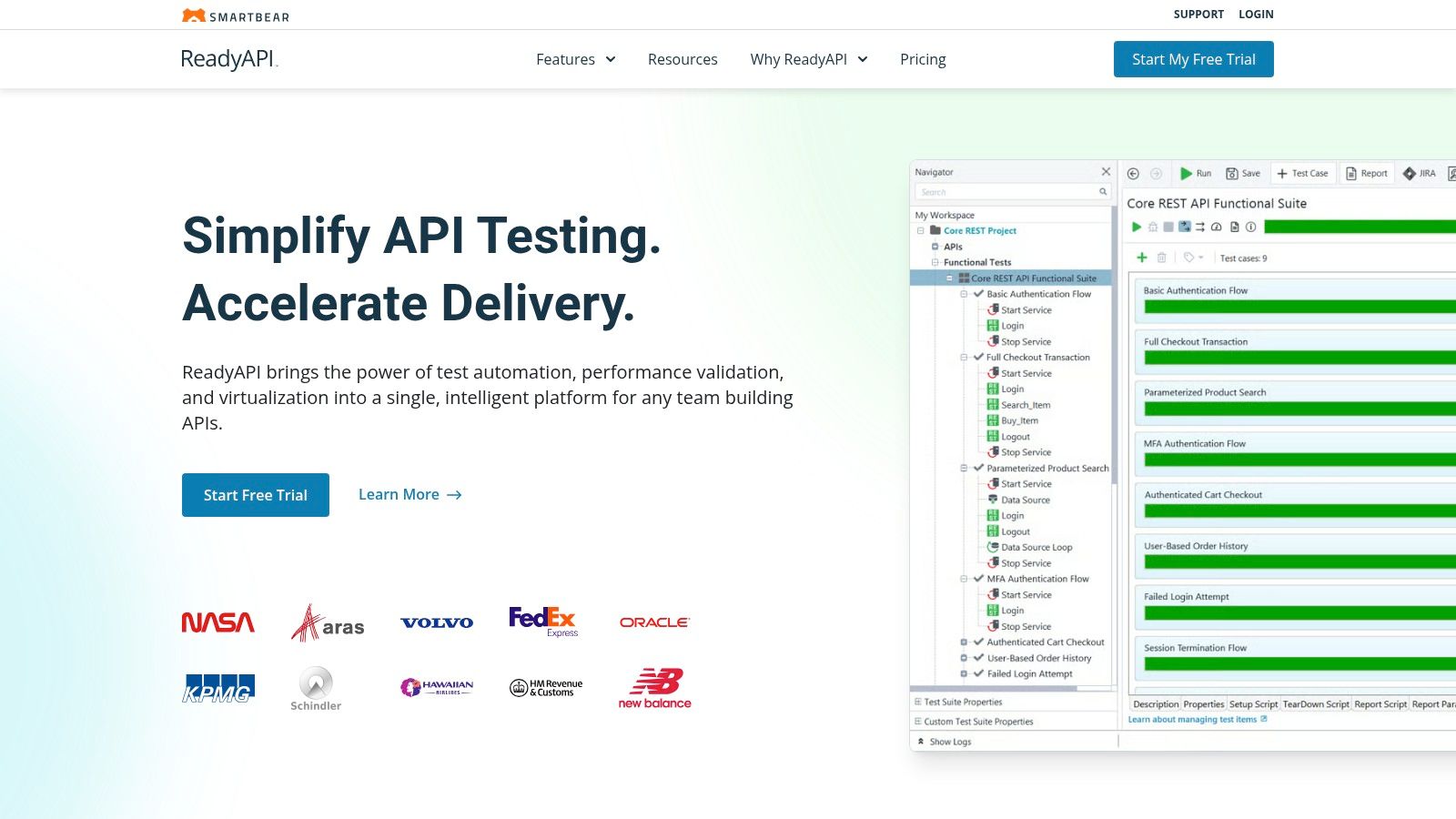1456x819 pixels.
Task: Expand the APIs tree node
Action: pyautogui.click(x=935, y=247)
